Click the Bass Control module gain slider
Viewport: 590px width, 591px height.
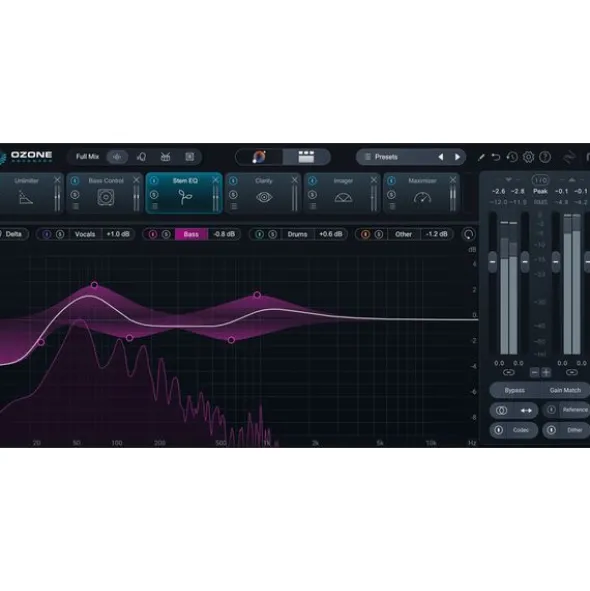click(136, 198)
